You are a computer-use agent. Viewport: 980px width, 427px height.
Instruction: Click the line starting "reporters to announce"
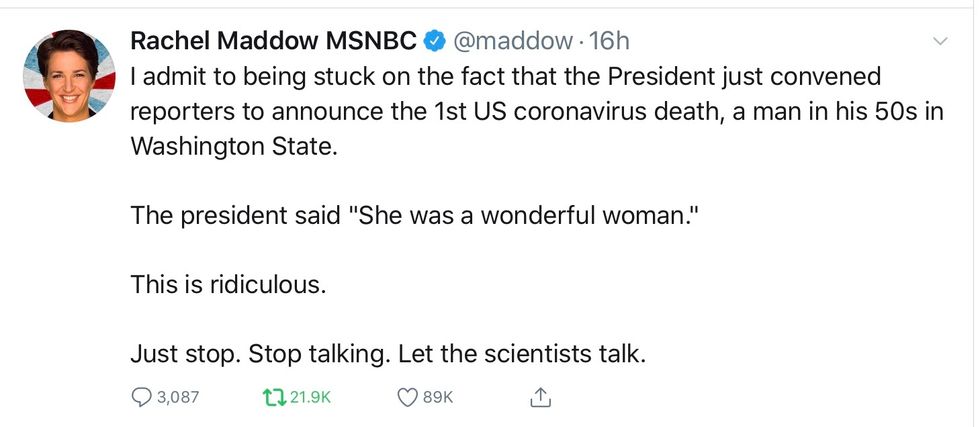[536, 110]
